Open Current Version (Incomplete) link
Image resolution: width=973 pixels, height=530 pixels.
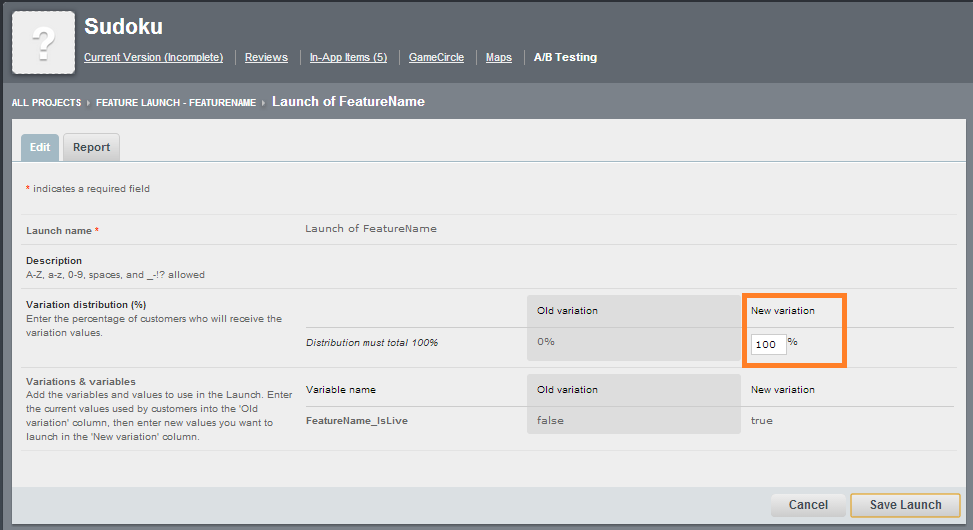[153, 58]
